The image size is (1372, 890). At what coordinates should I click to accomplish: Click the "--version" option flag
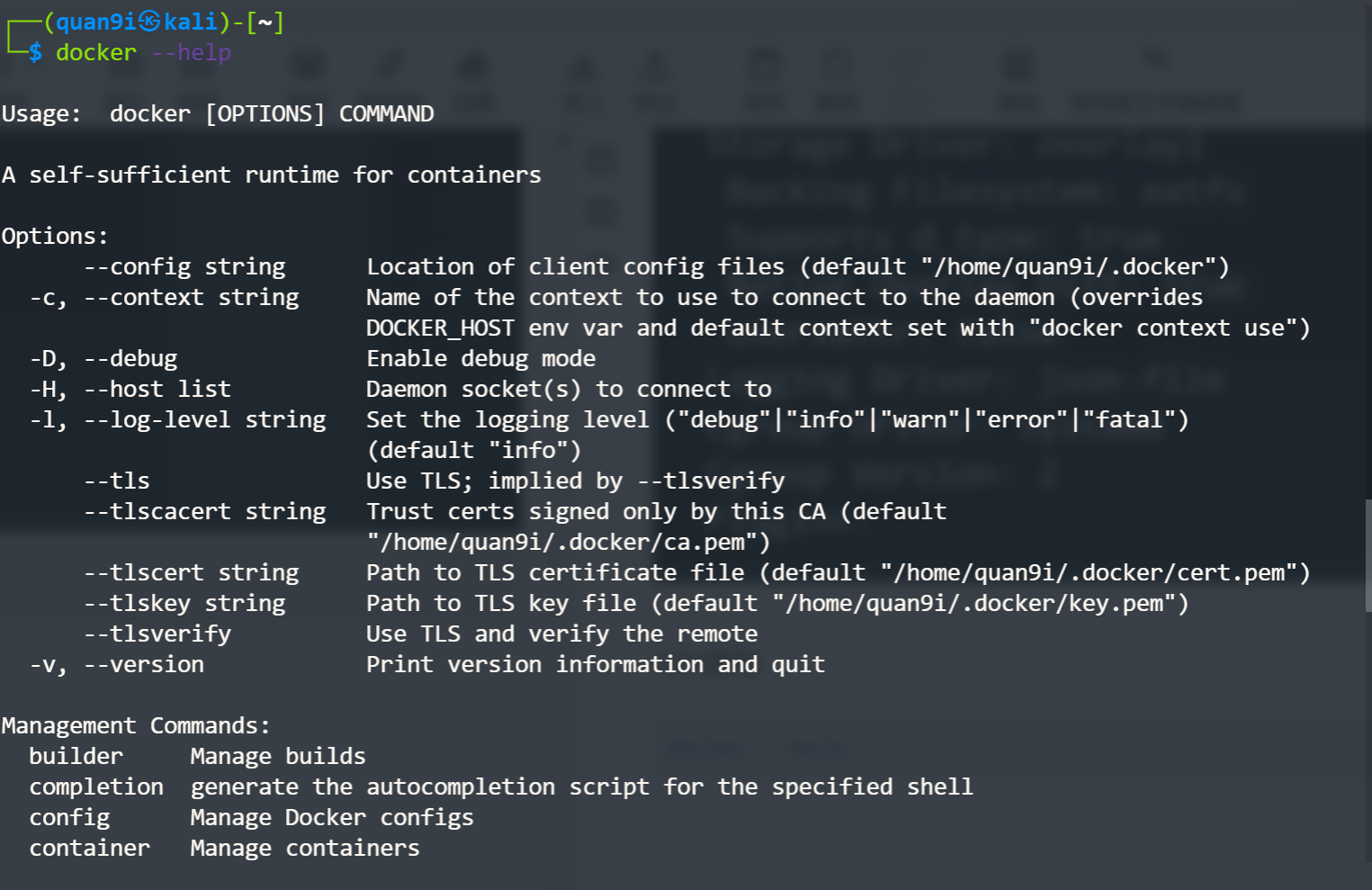pyautogui.click(x=144, y=665)
